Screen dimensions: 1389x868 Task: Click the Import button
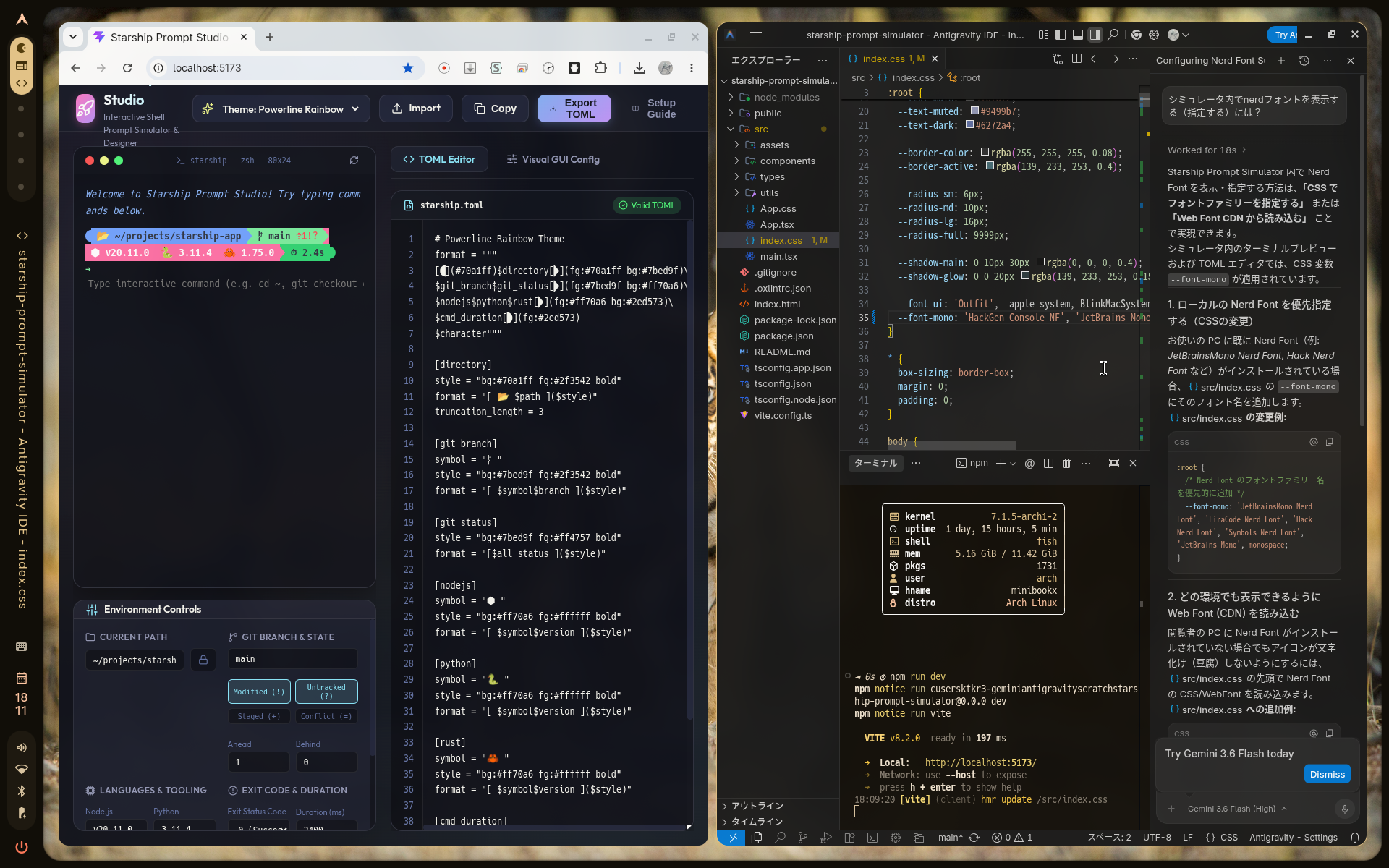[416, 109]
